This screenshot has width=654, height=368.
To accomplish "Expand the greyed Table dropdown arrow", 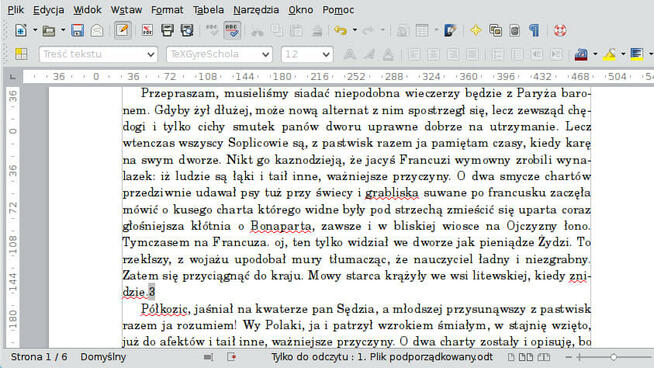I will click(436, 30).
